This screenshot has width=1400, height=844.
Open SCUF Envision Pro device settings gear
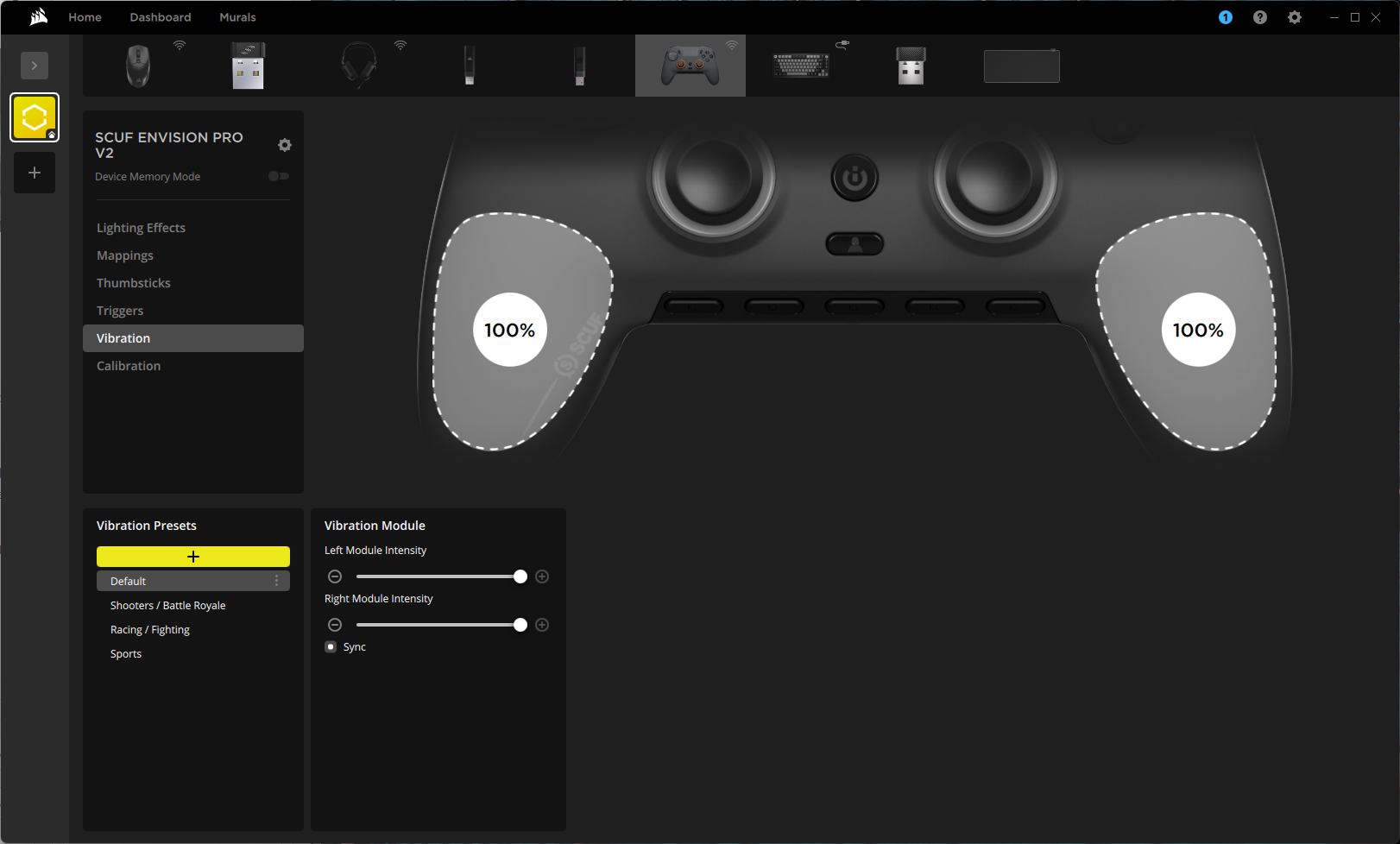(285, 145)
